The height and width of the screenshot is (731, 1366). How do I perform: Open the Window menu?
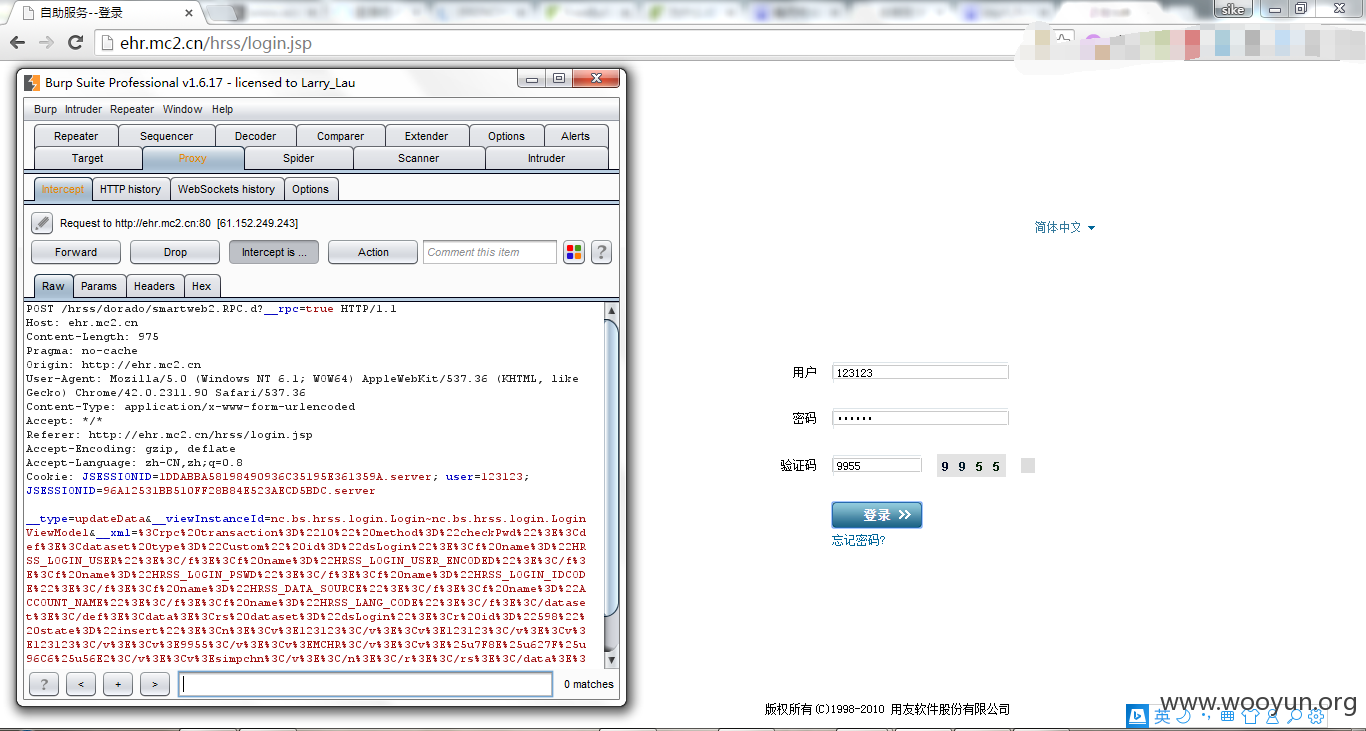tap(182, 109)
